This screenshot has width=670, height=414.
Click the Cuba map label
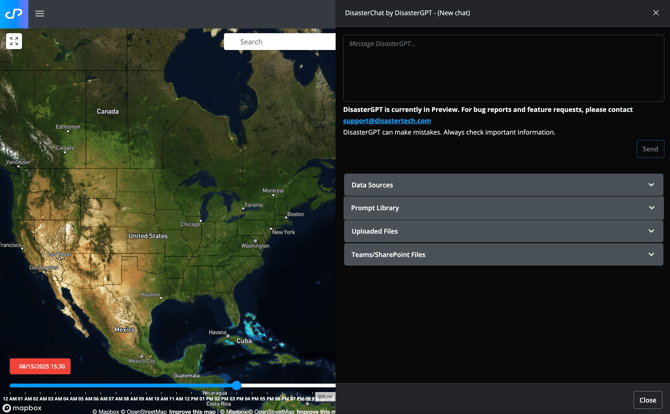point(244,341)
